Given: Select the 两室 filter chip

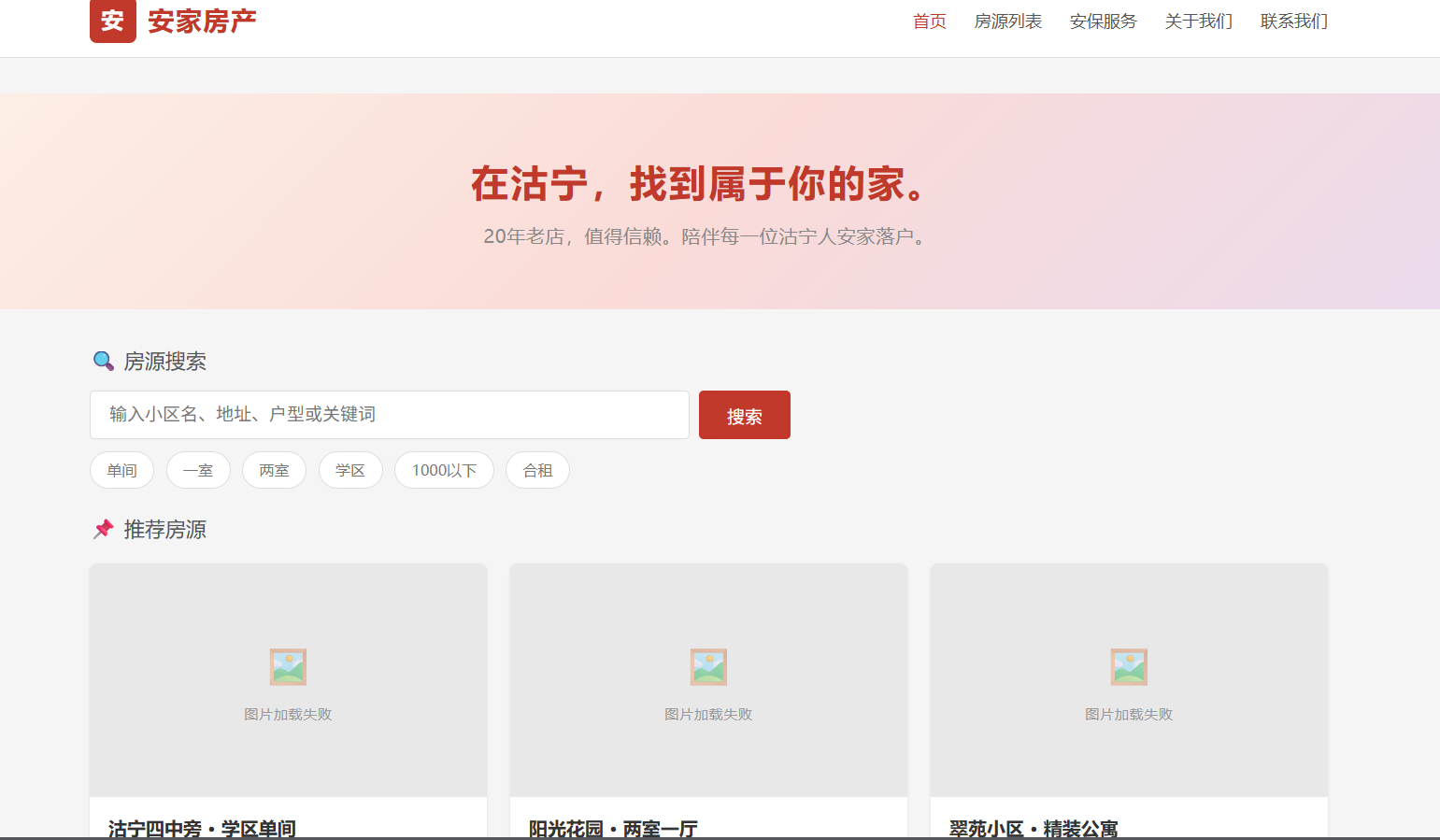Looking at the screenshot, I should pos(274,470).
